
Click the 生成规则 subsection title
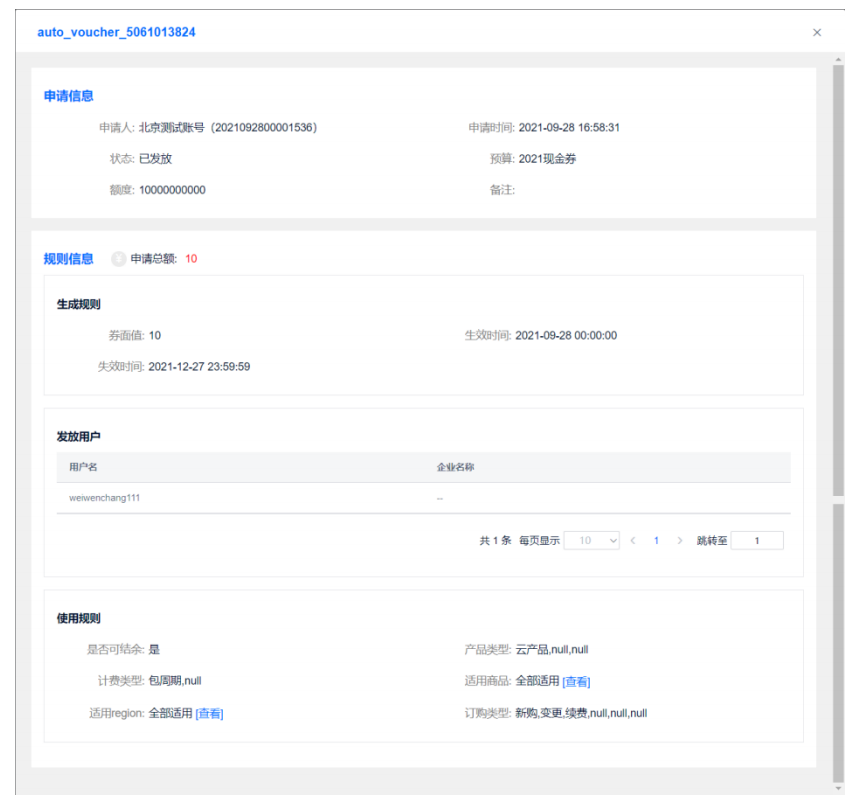click(x=79, y=305)
